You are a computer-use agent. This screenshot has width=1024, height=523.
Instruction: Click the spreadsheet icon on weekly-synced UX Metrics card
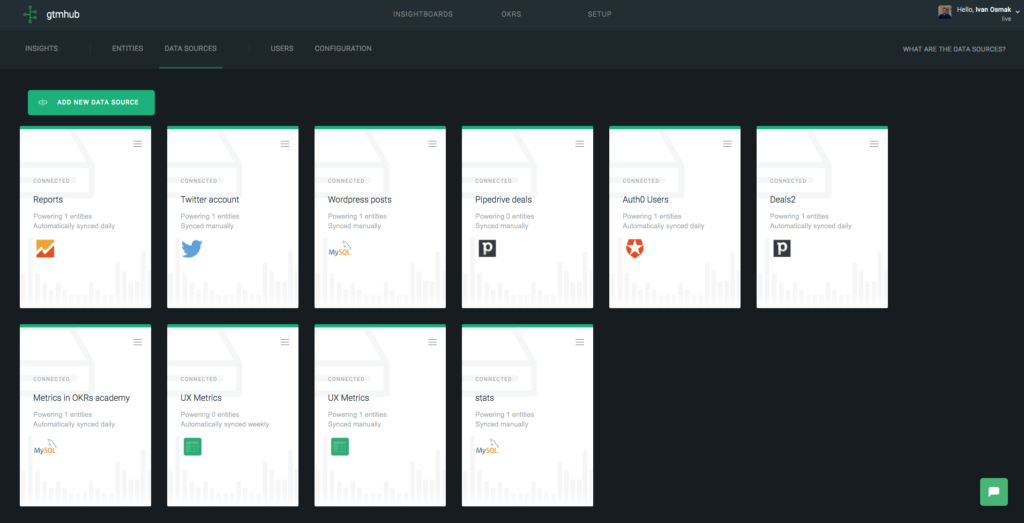coord(193,447)
